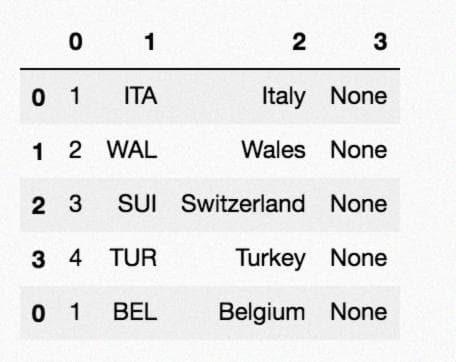Select the TUR cell
The image size is (456, 362).
coord(133,258)
